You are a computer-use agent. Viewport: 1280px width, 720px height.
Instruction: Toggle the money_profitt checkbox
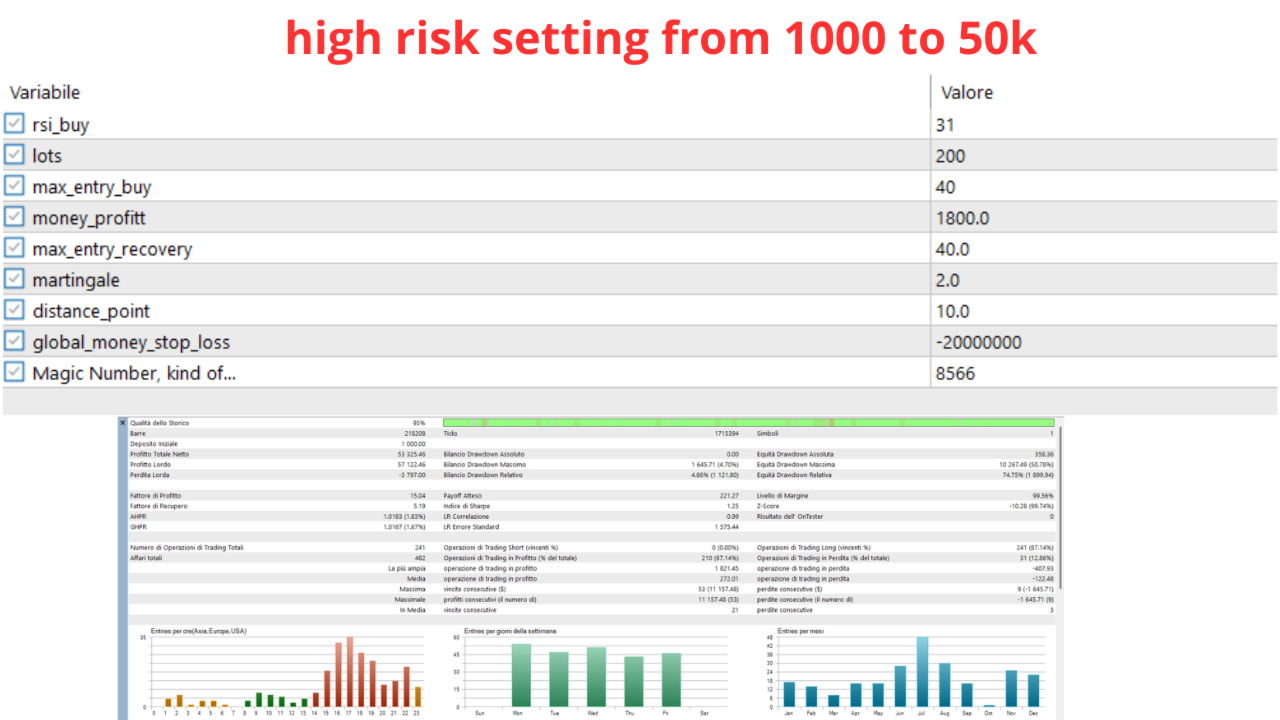click(x=14, y=217)
